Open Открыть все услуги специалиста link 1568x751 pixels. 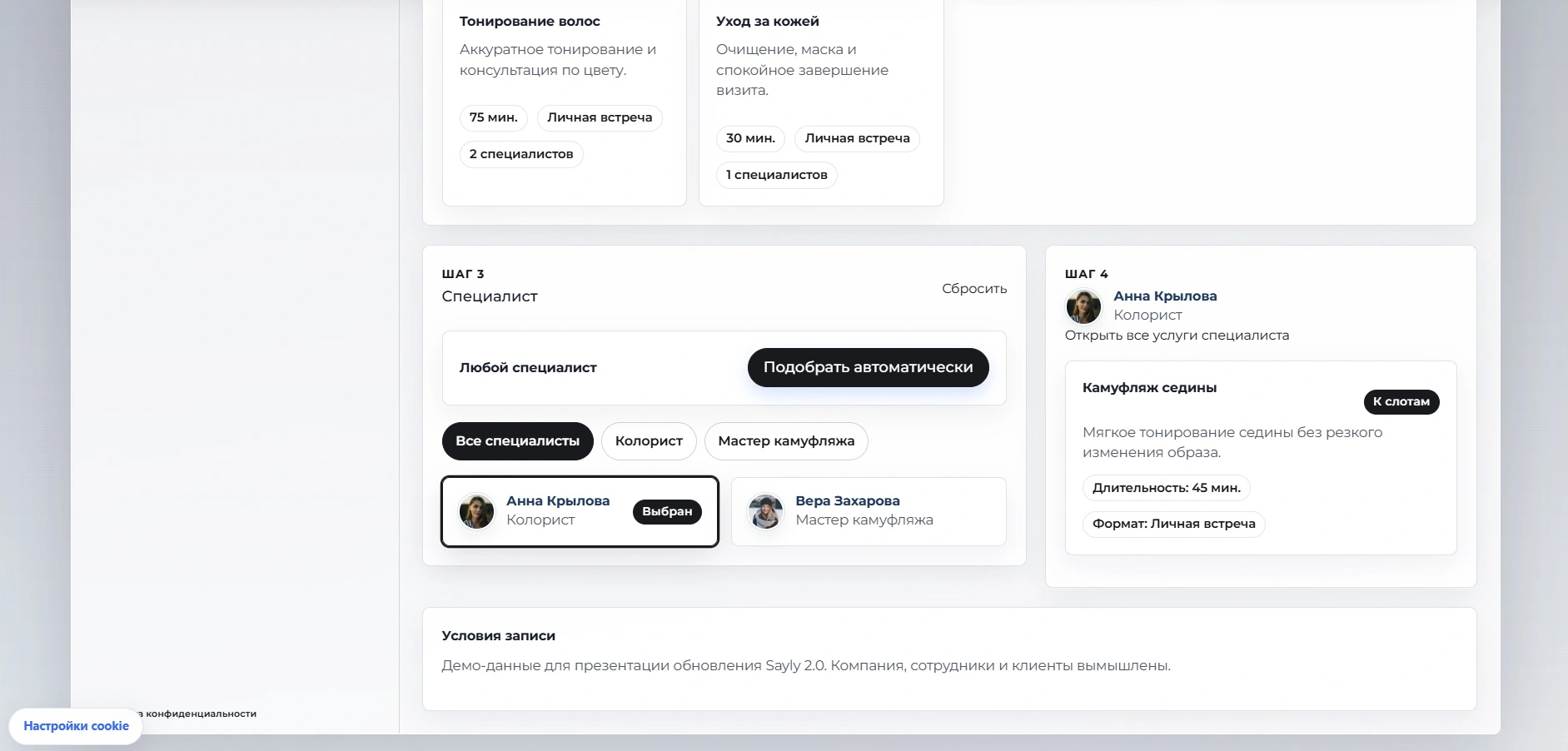click(1177, 335)
